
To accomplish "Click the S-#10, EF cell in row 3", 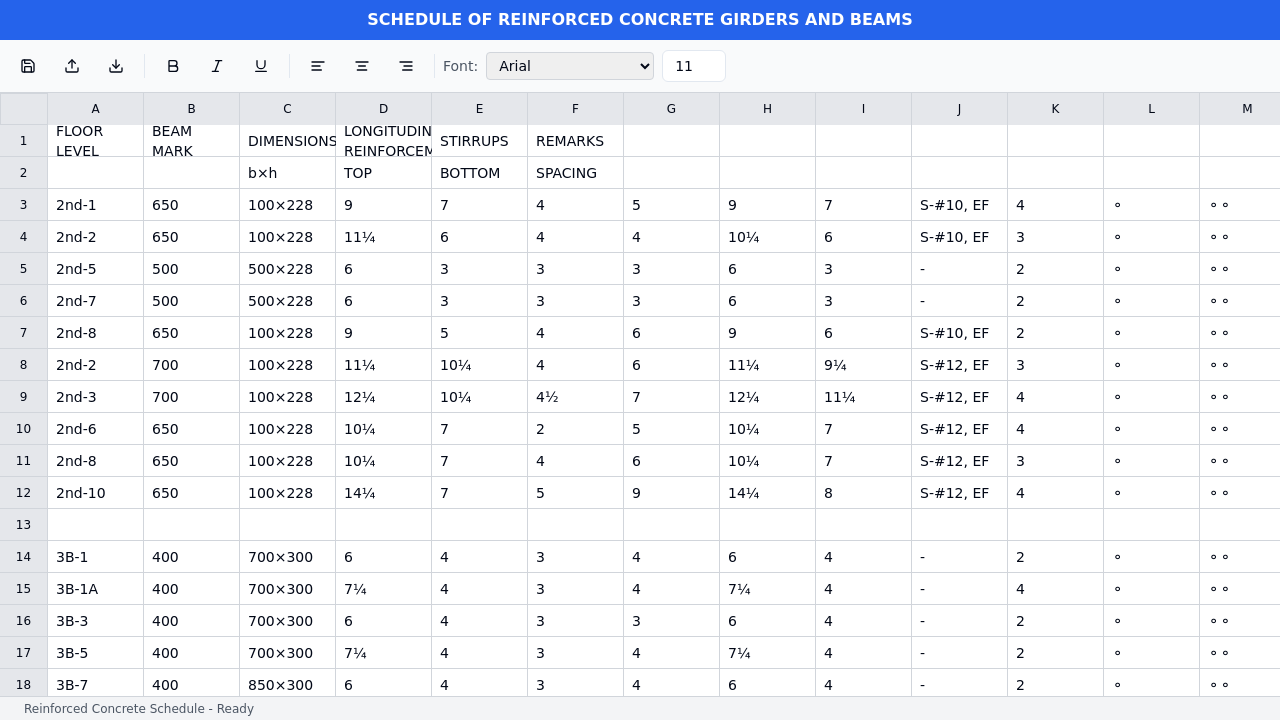I will pos(959,205).
